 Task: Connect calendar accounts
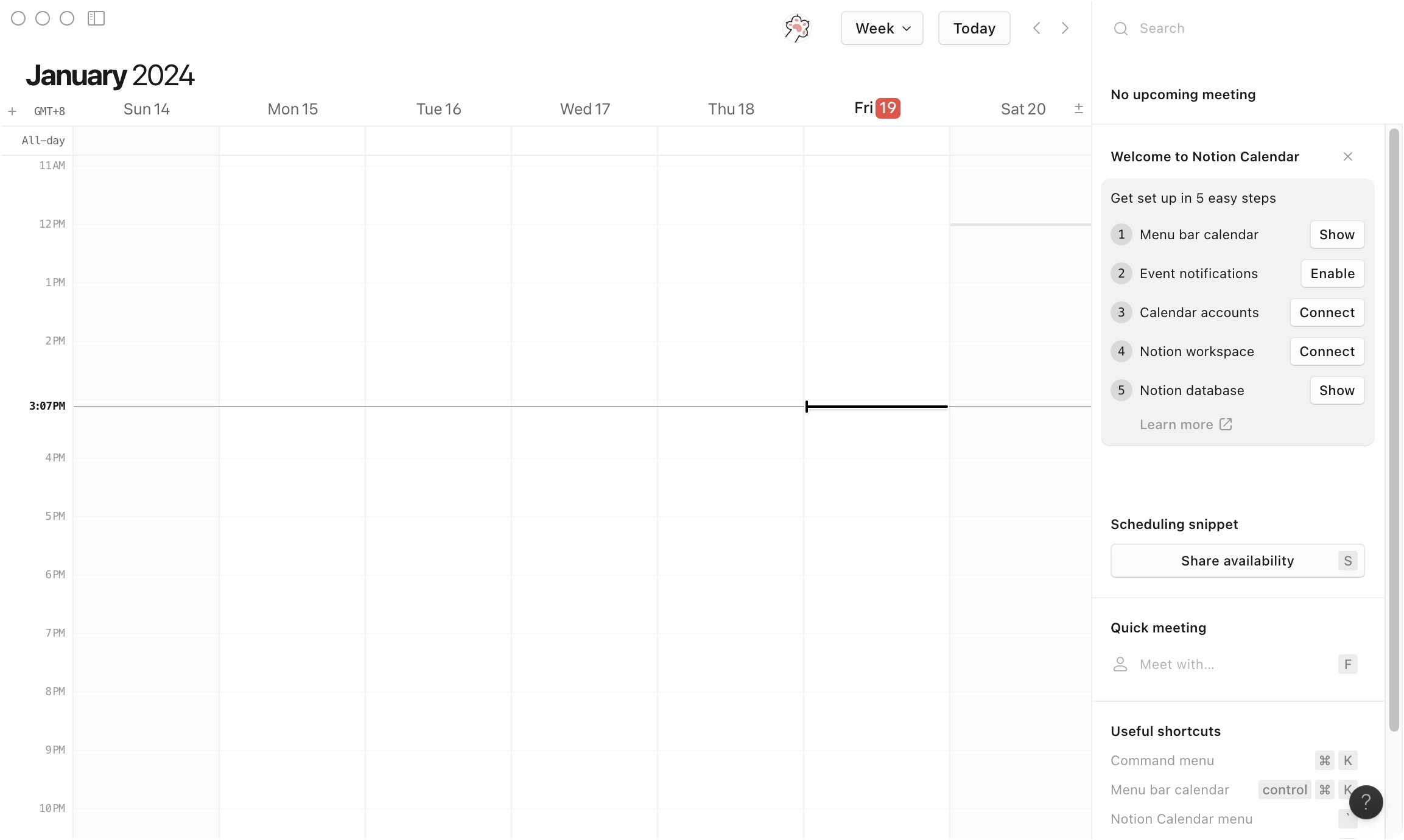click(1326, 312)
